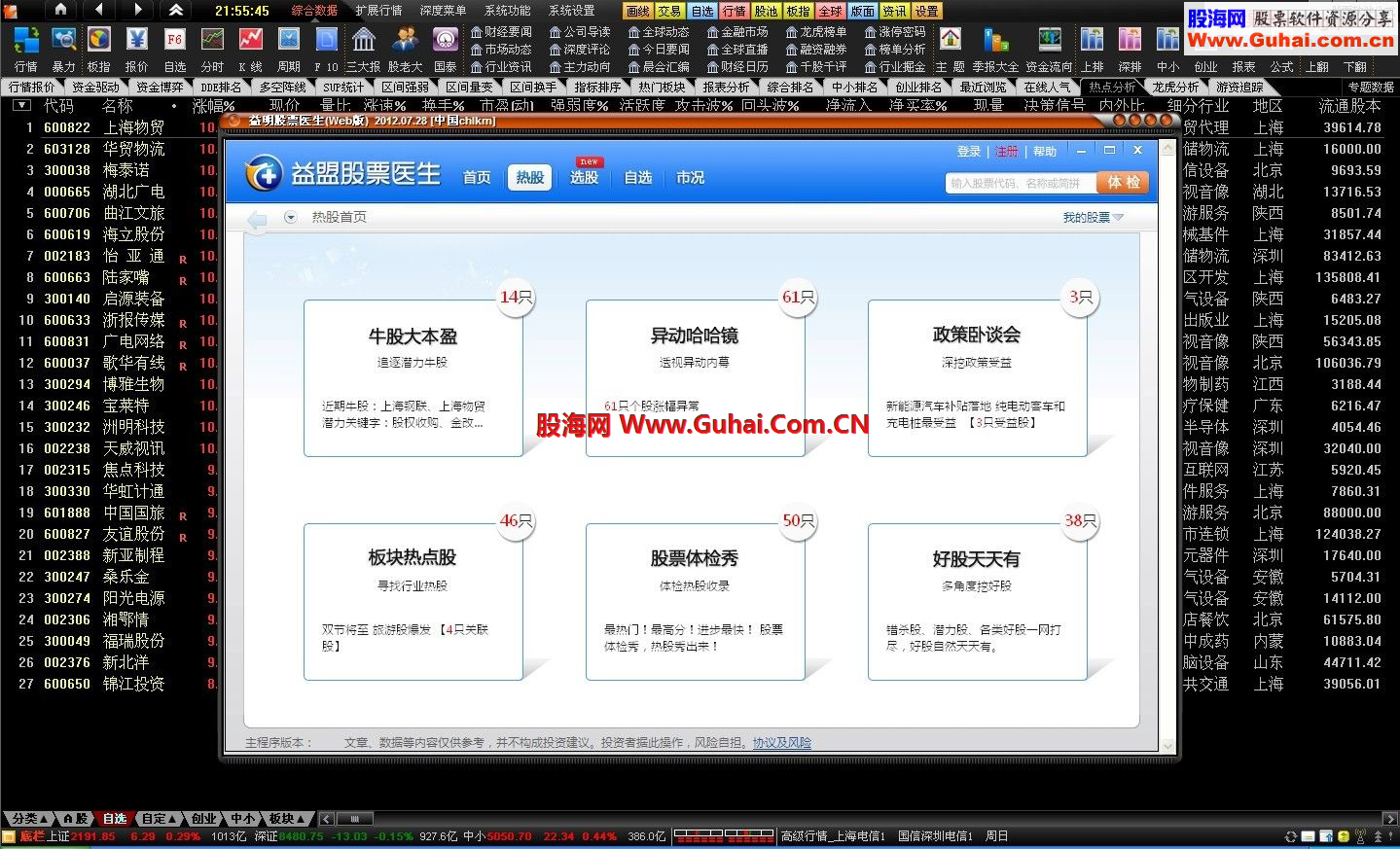This screenshot has height=849, width=1400.
Task: Expand the 我的股票 dropdown
Action: tap(1093, 218)
